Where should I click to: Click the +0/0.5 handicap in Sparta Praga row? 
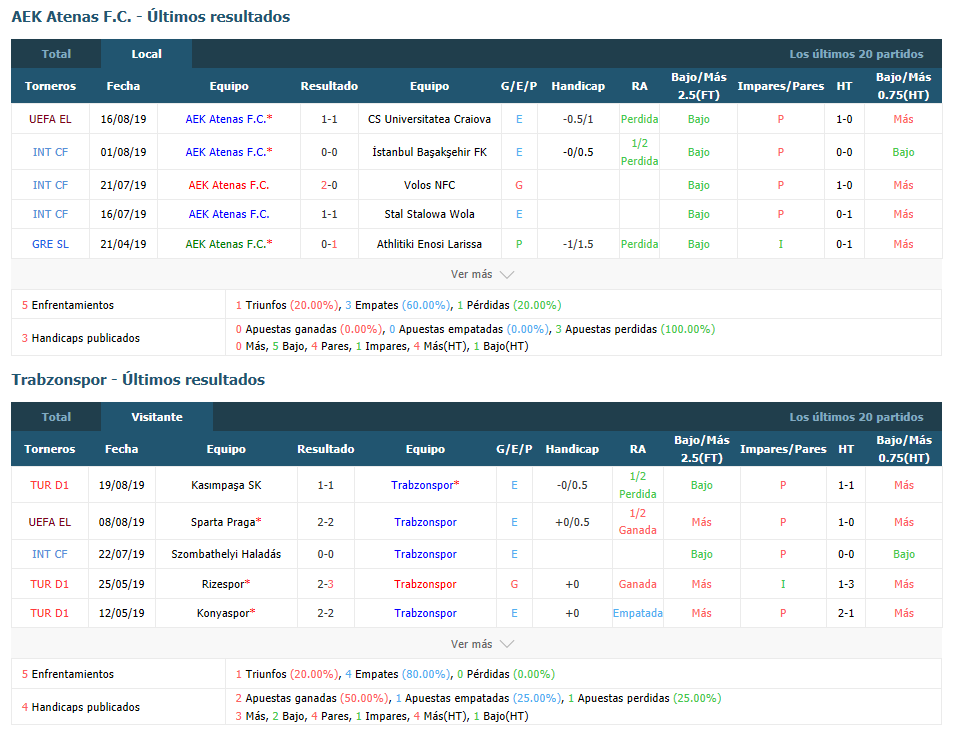pyautogui.click(x=572, y=522)
